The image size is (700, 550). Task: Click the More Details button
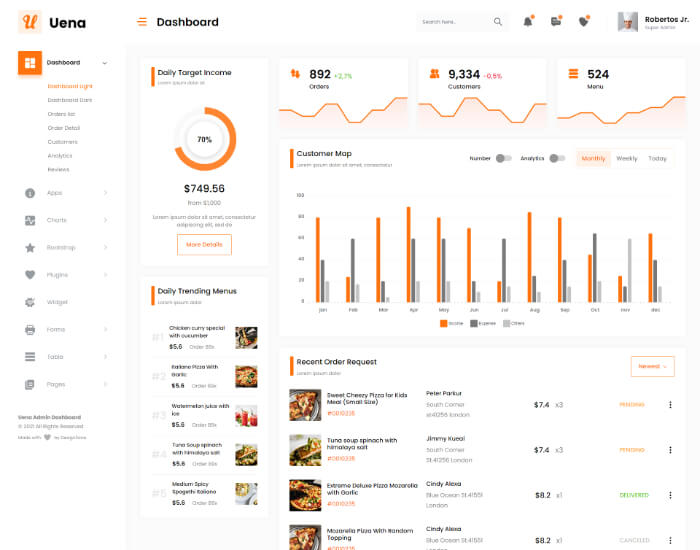[x=204, y=244]
